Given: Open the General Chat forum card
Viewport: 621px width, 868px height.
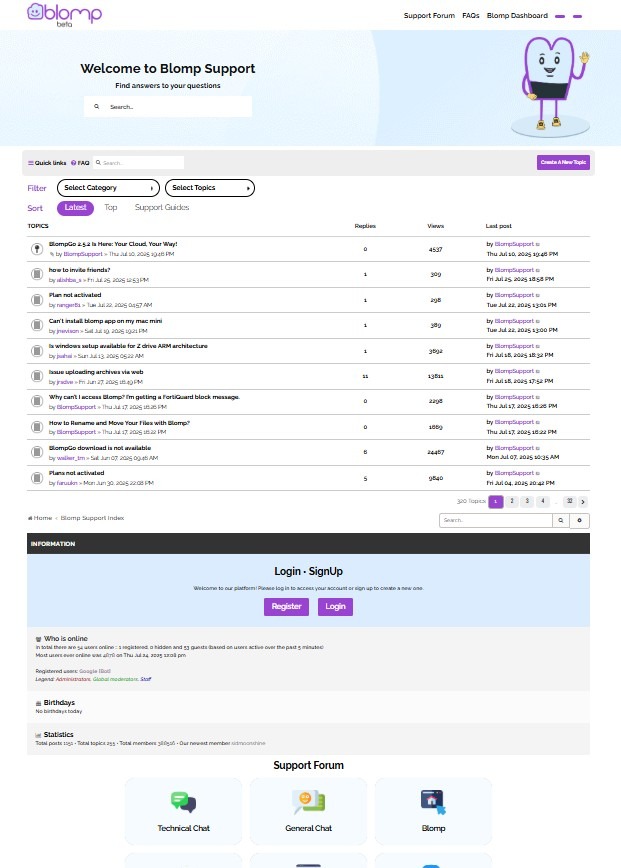Looking at the screenshot, I should [x=308, y=811].
